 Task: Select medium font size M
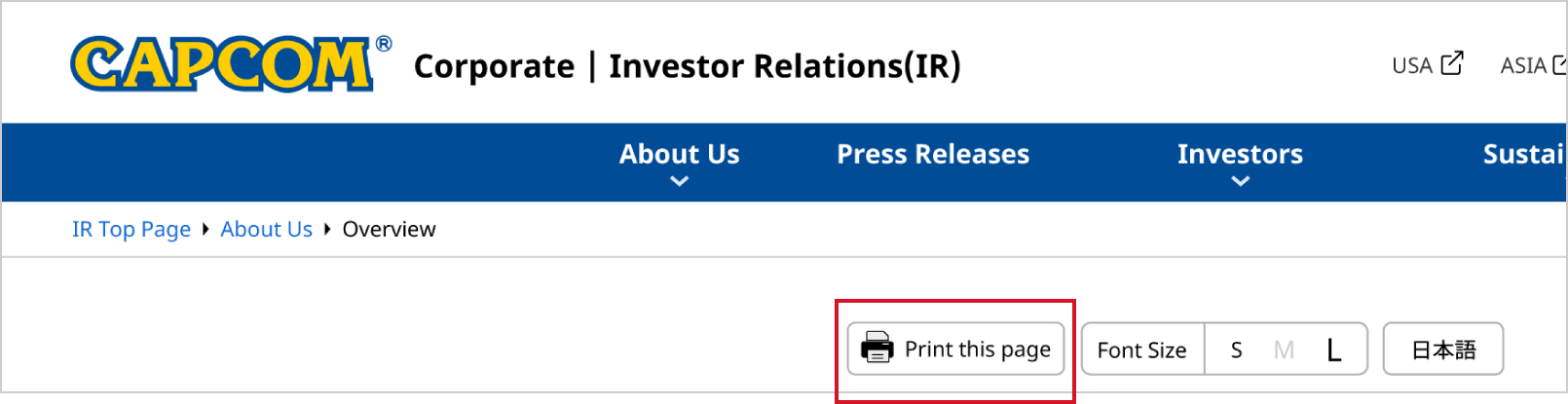pyautogui.click(x=1284, y=349)
